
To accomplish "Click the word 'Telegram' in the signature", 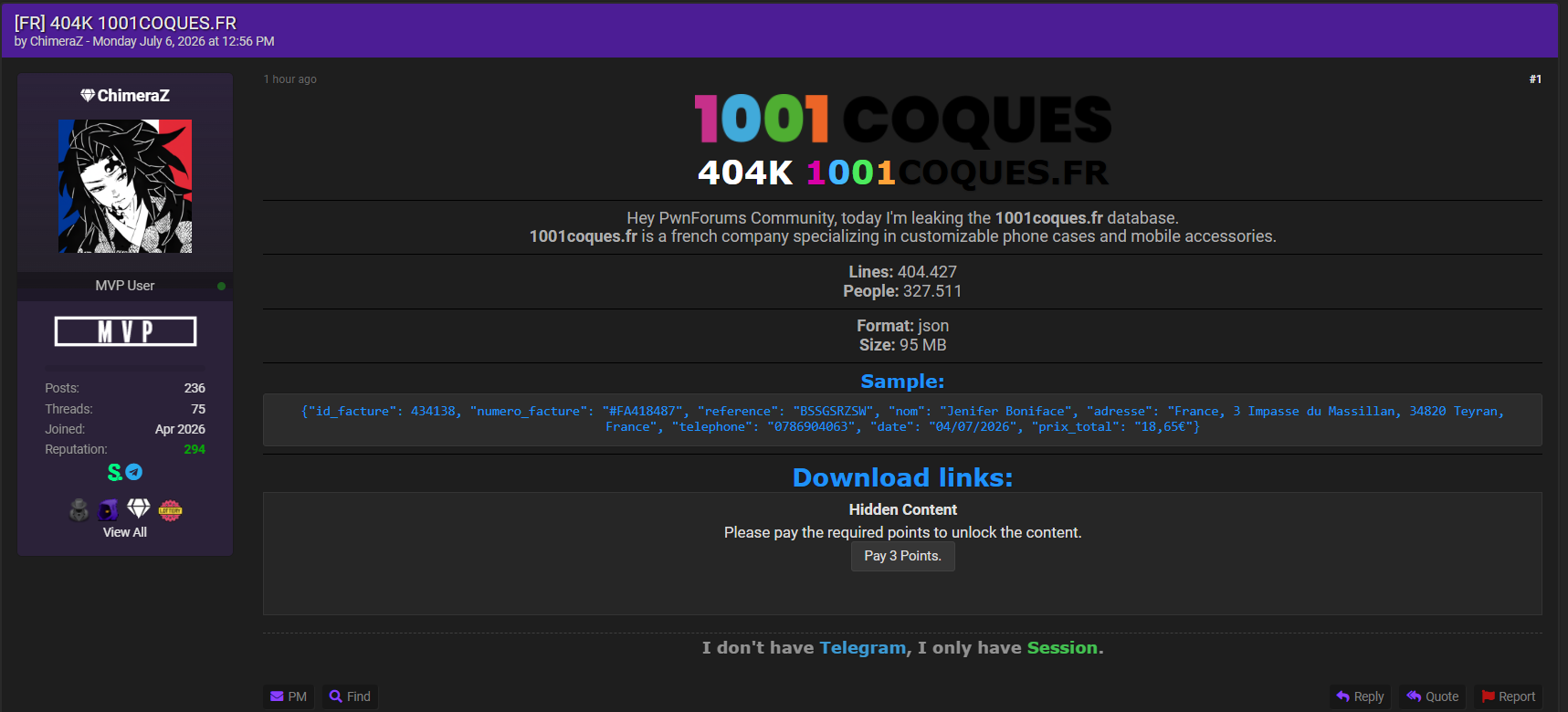I will click(862, 647).
